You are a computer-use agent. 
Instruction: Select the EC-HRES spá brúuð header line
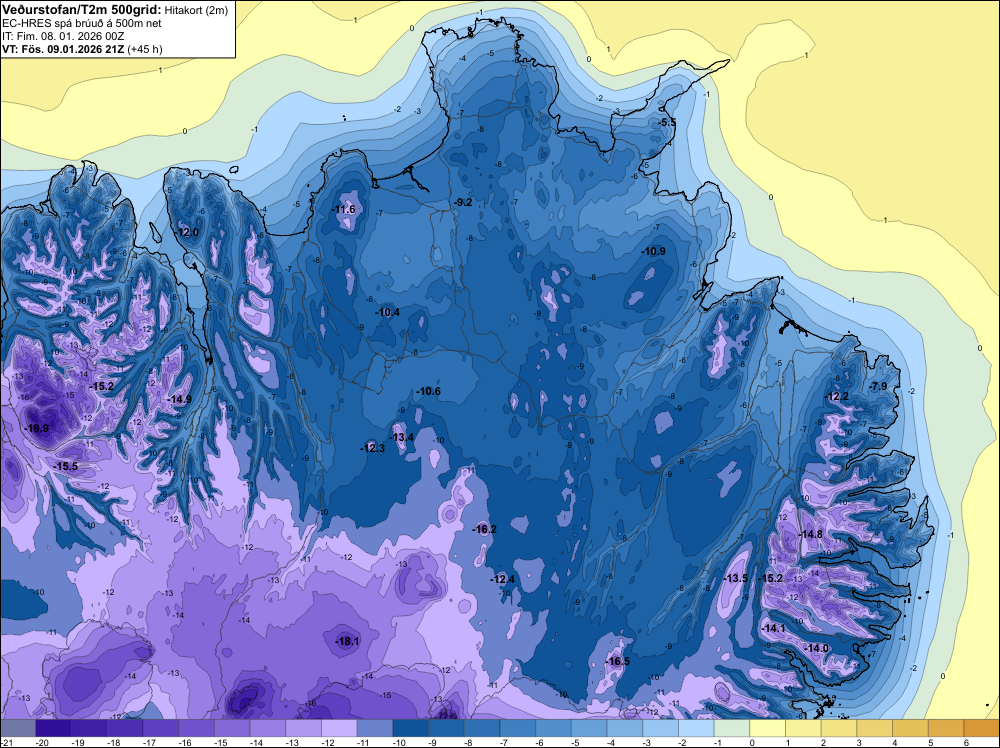[82, 23]
